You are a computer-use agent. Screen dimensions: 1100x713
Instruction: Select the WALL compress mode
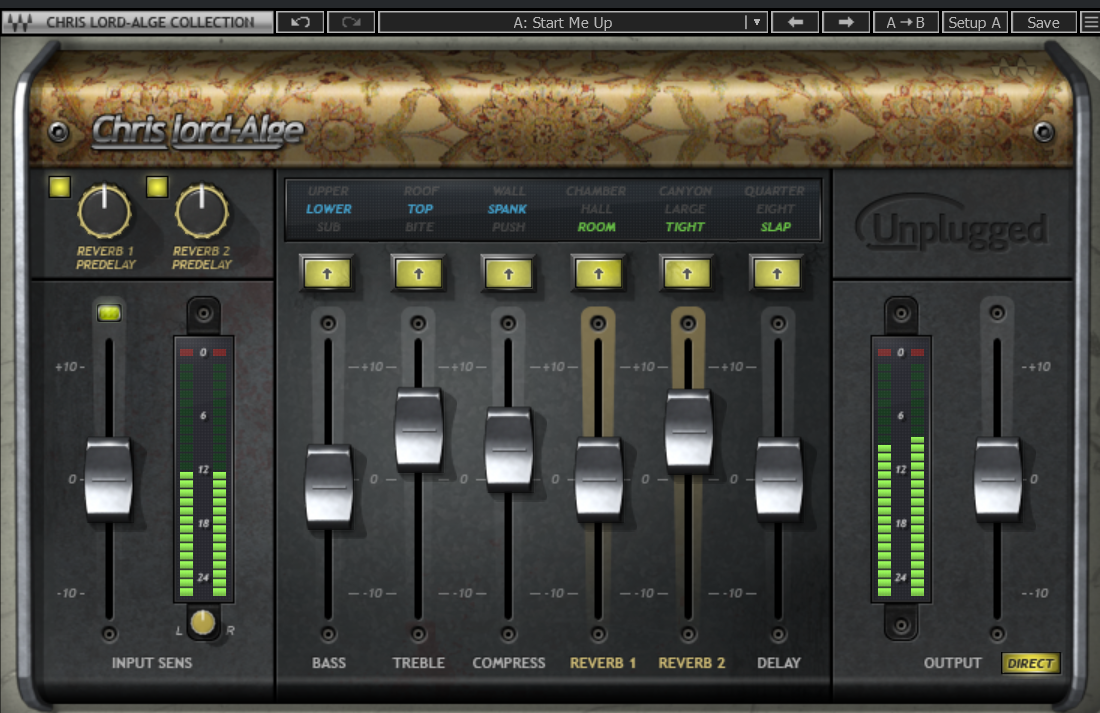pyautogui.click(x=509, y=191)
